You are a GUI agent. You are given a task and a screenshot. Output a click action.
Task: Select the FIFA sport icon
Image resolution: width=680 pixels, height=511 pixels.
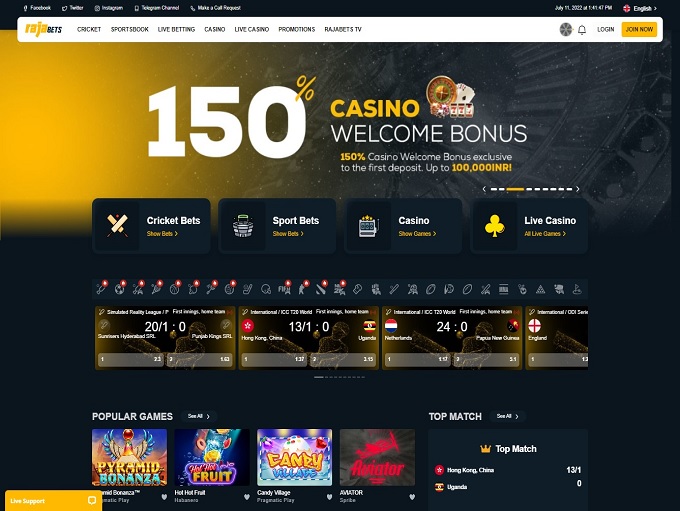(x=284, y=289)
